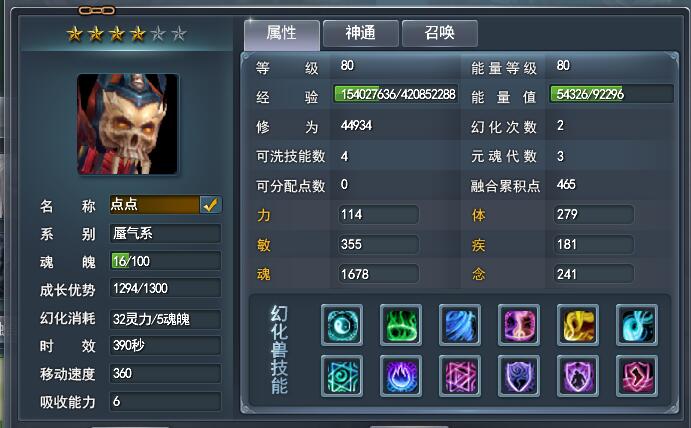Click the purple figure shield skill
The height and width of the screenshot is (428, 691).
[x=578, y=376]
